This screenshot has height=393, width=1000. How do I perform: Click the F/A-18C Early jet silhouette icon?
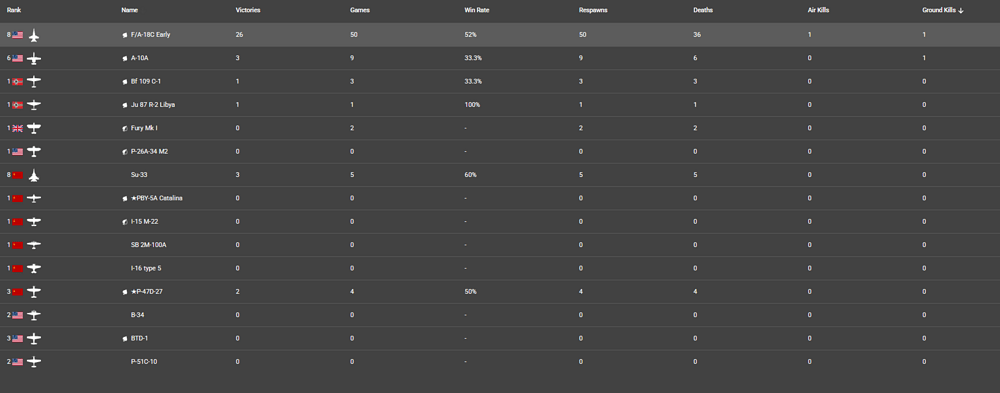click(x=34, y=35)
